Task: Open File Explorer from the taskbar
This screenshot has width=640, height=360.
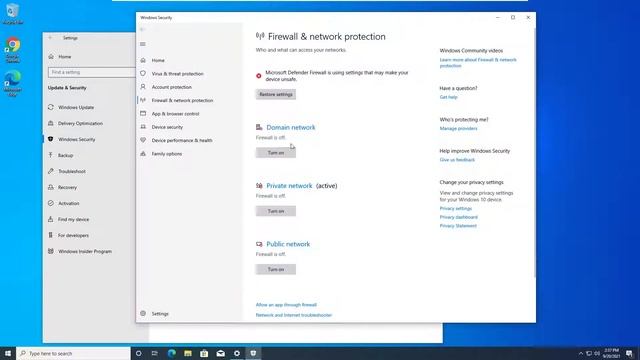Action: pyautogui.click(x=188, y=353)
